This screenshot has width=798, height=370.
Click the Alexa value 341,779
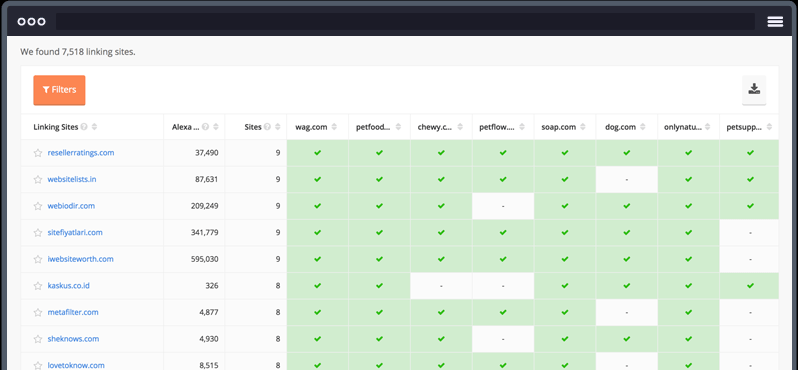tap(205, 232)
